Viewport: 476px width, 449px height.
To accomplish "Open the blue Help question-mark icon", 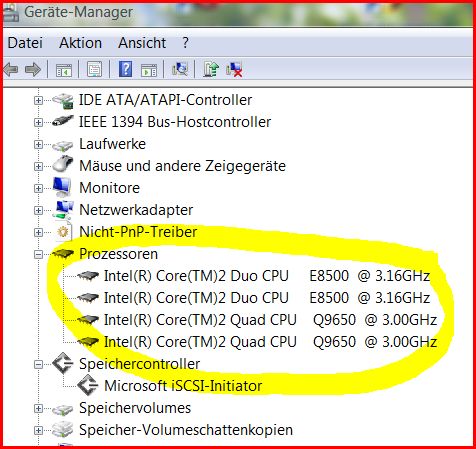I will pos(126,69).
